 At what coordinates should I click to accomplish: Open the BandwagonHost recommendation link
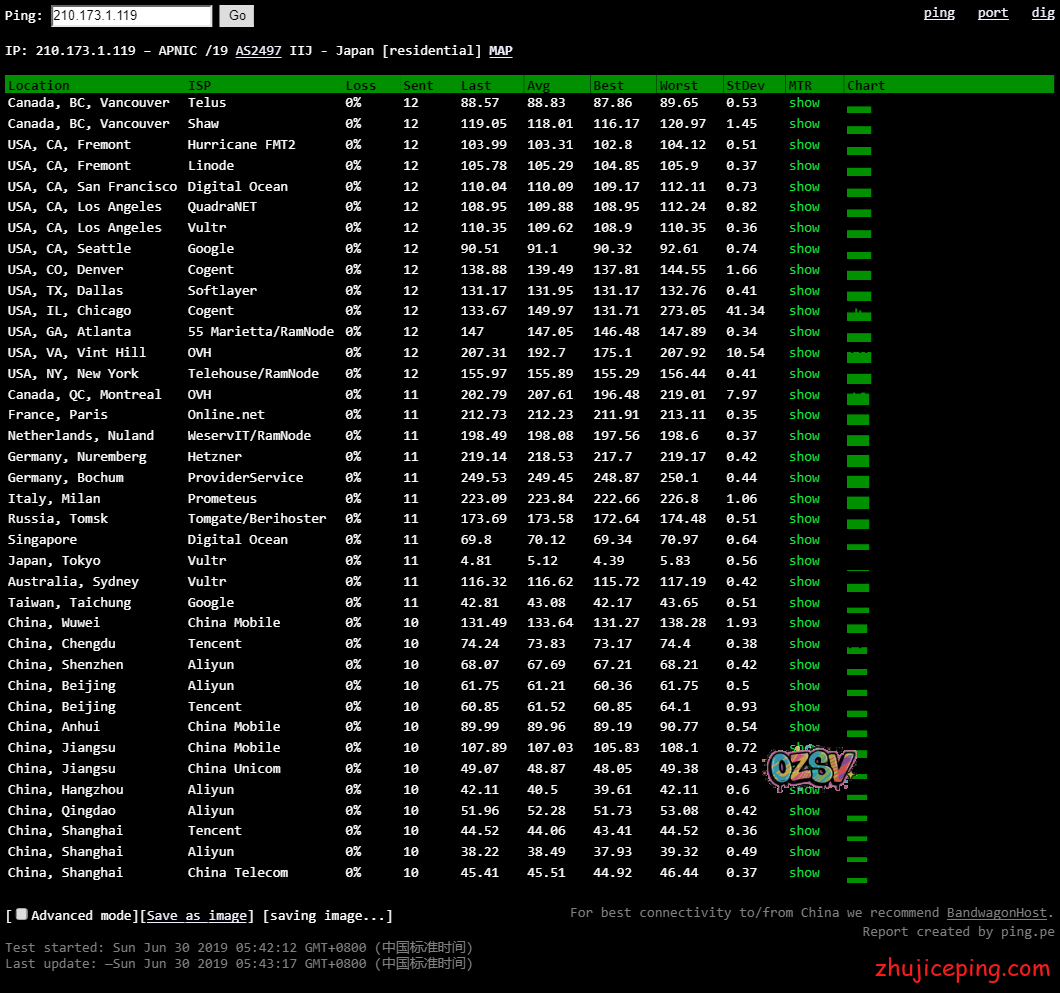click(x=998, y=912)
